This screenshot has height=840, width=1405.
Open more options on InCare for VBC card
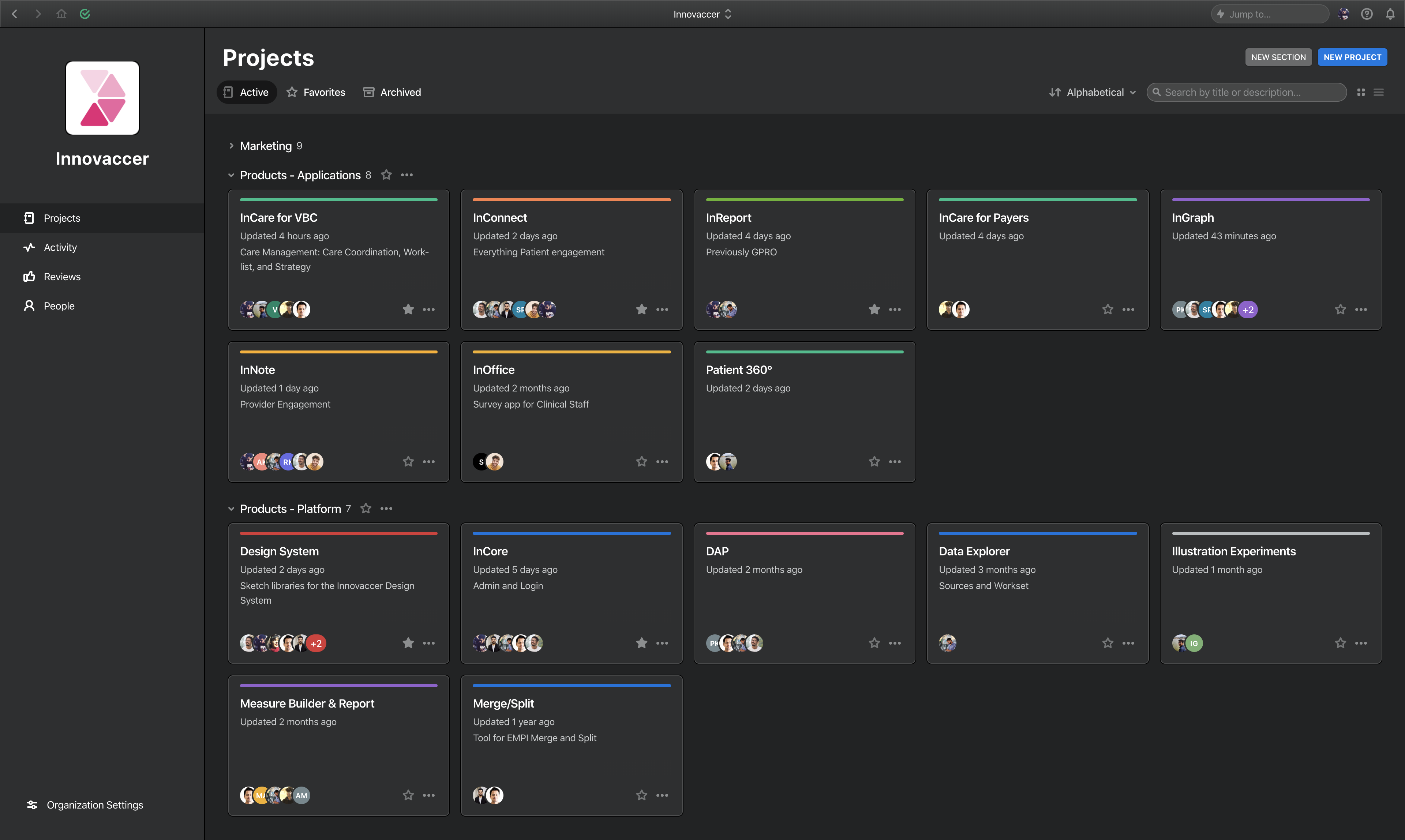[x=429, y=309]
